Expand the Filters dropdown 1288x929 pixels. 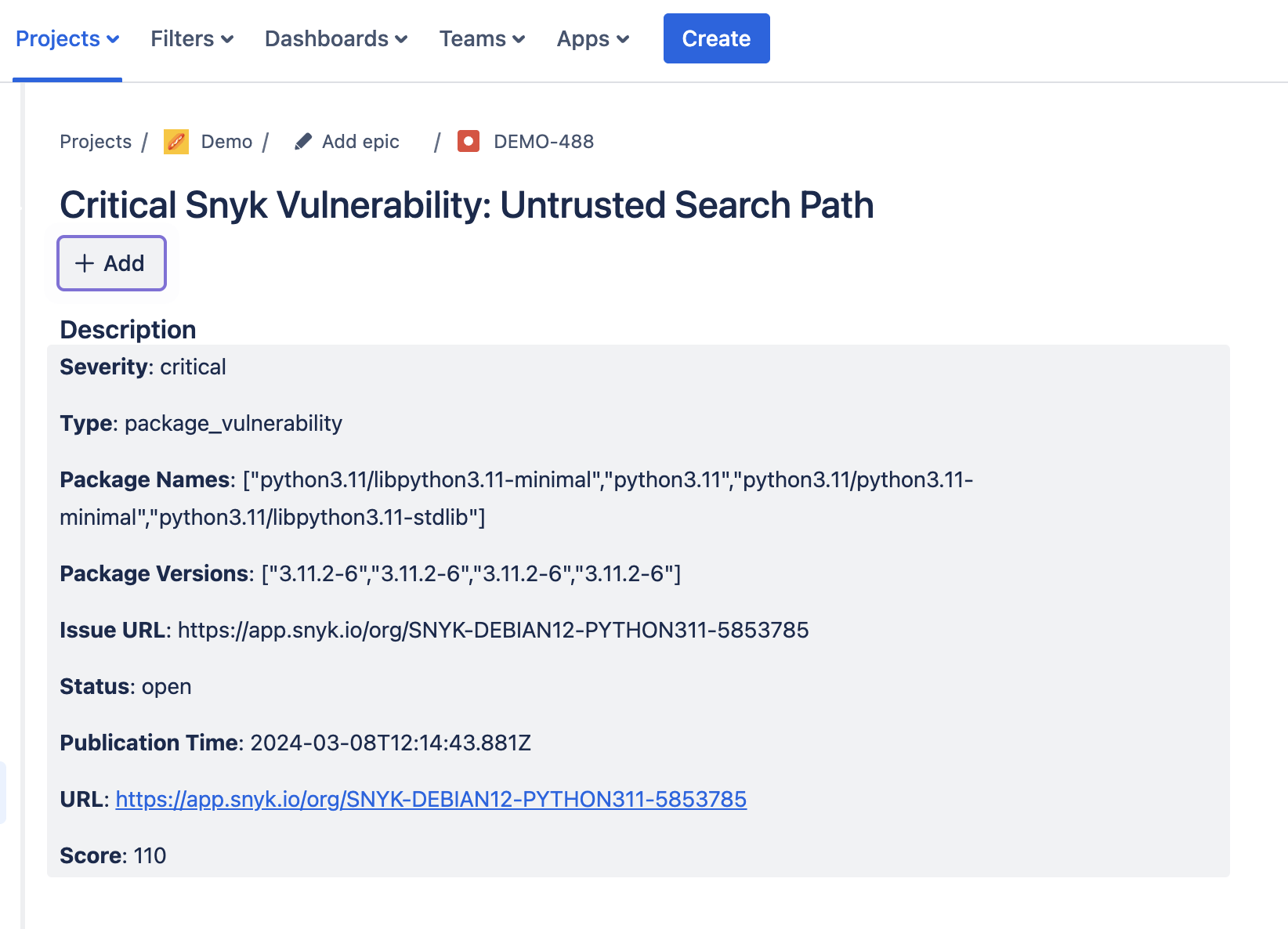click(192, 39)
